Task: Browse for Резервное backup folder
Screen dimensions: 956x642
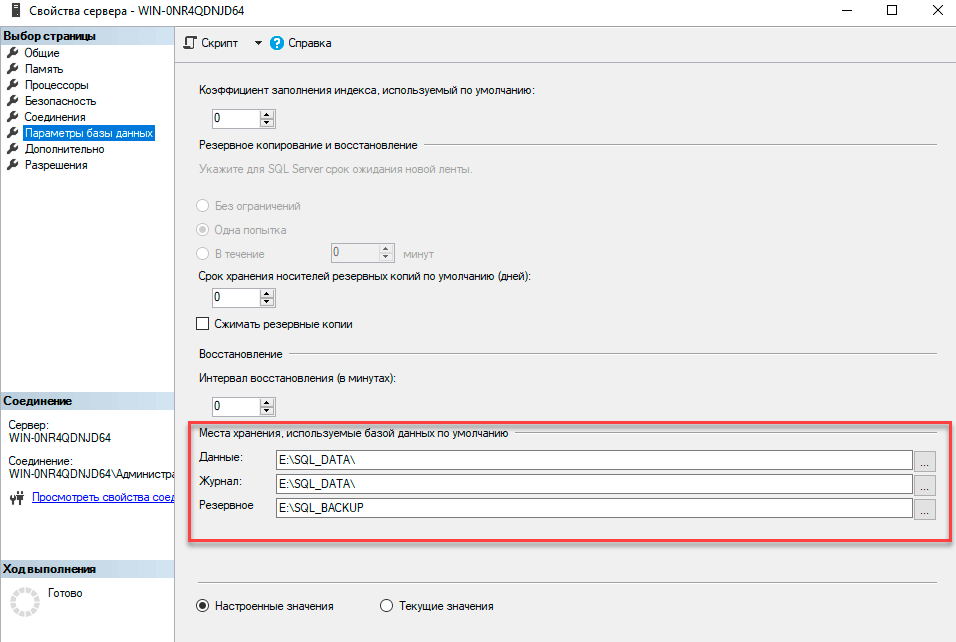Action: (925, 509)
